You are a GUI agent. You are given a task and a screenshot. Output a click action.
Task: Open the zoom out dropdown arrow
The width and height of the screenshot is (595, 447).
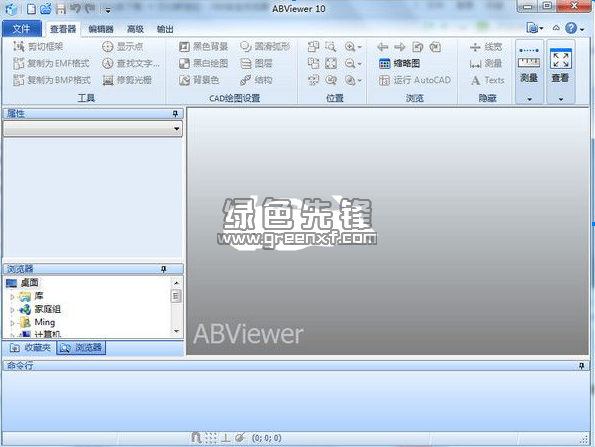[359, 64]
